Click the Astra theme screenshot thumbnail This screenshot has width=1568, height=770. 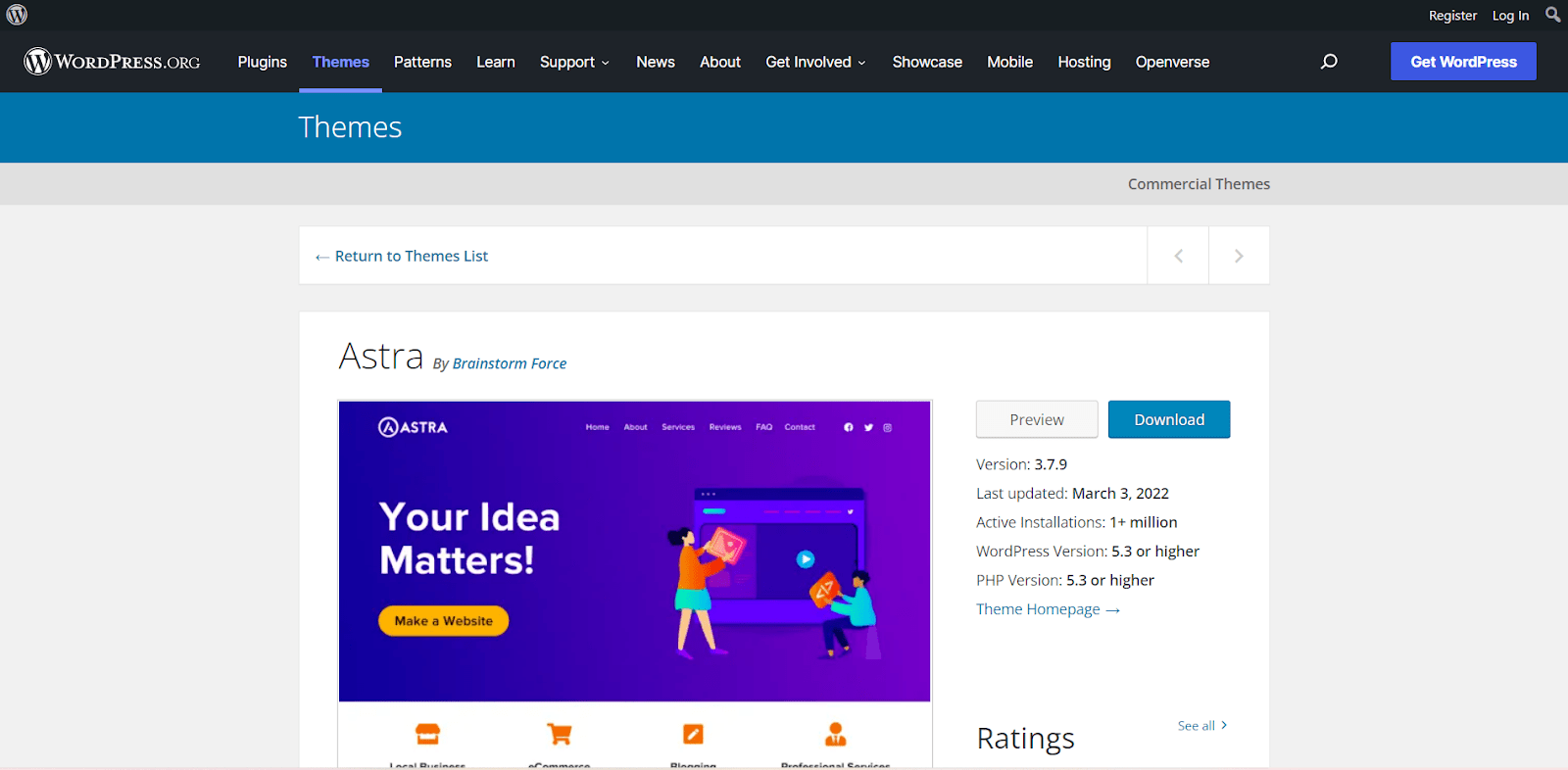click(635, 584)
